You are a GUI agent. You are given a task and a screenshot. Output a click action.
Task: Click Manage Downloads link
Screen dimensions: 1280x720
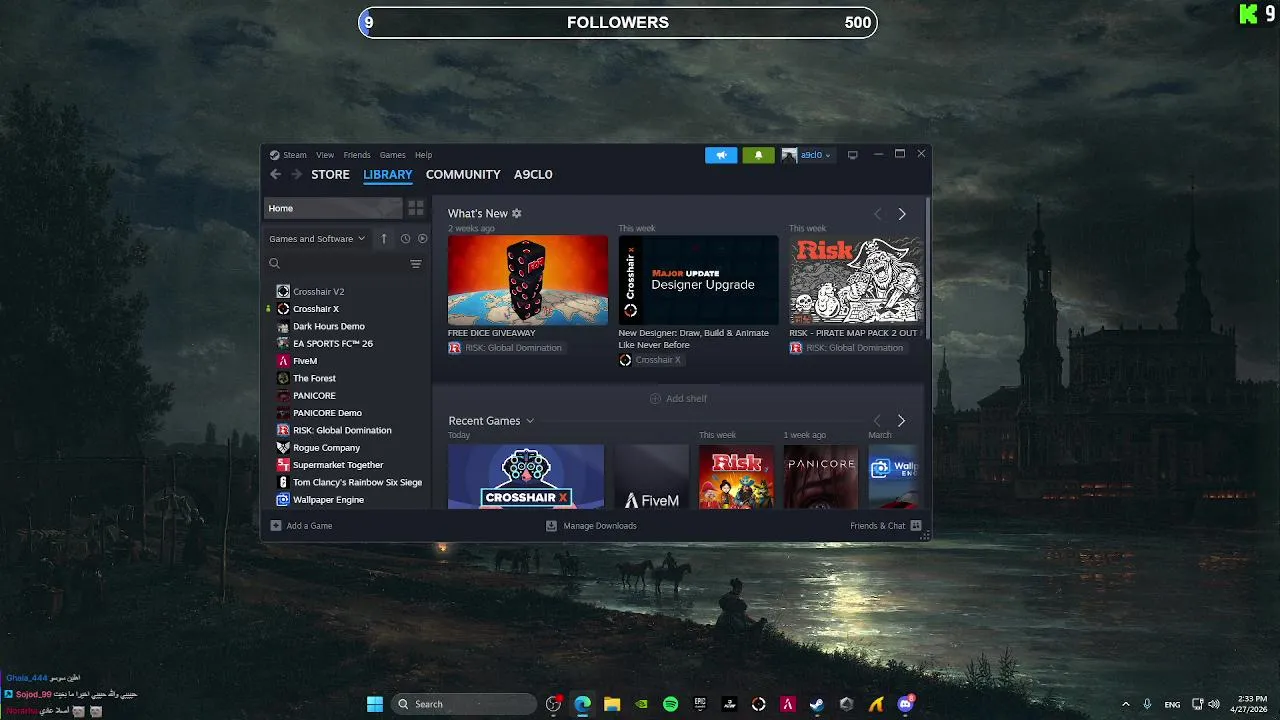(x=600, y=526)
